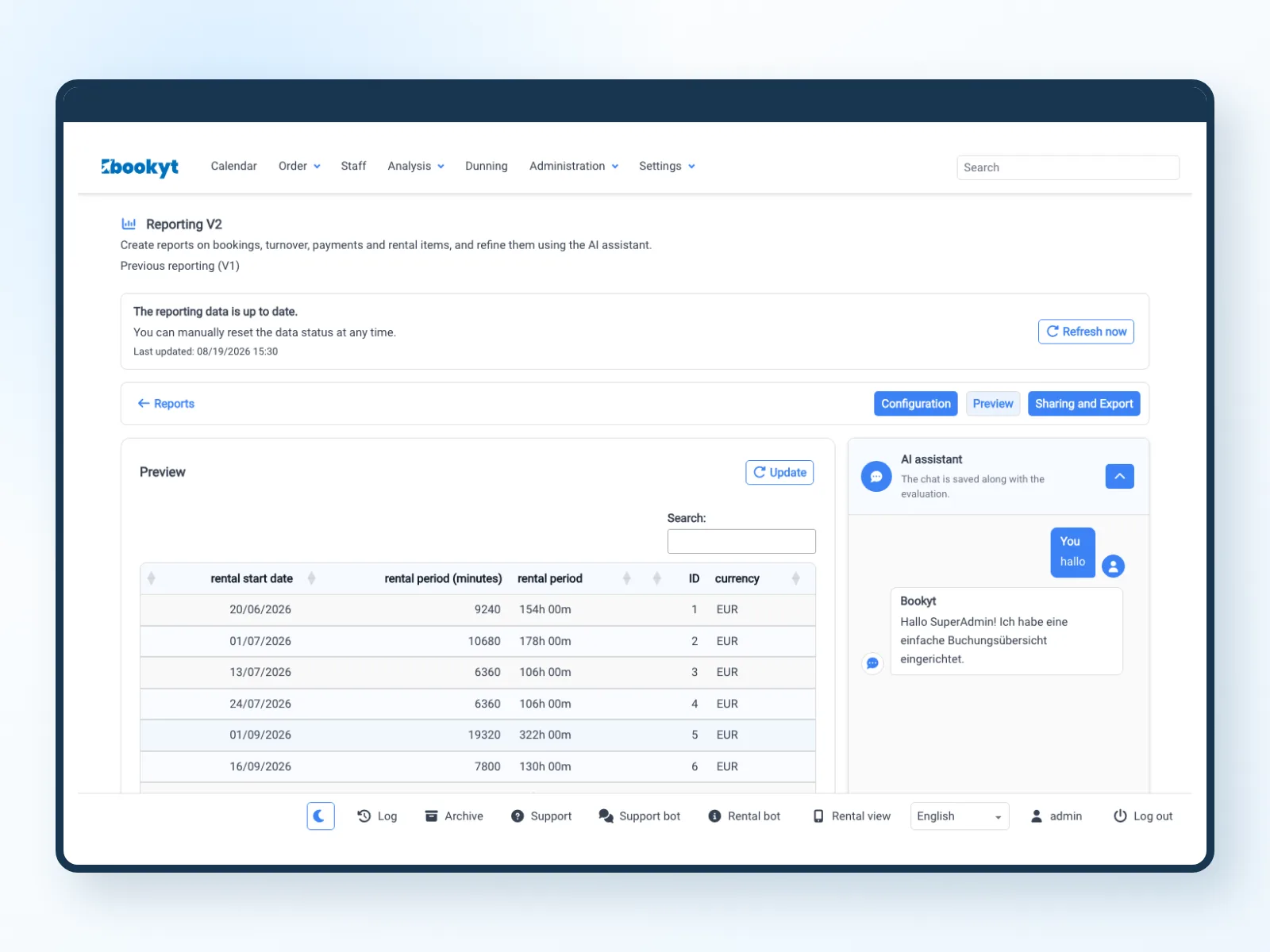Open Support help link
1270x952 pixels.
point(541,816)
